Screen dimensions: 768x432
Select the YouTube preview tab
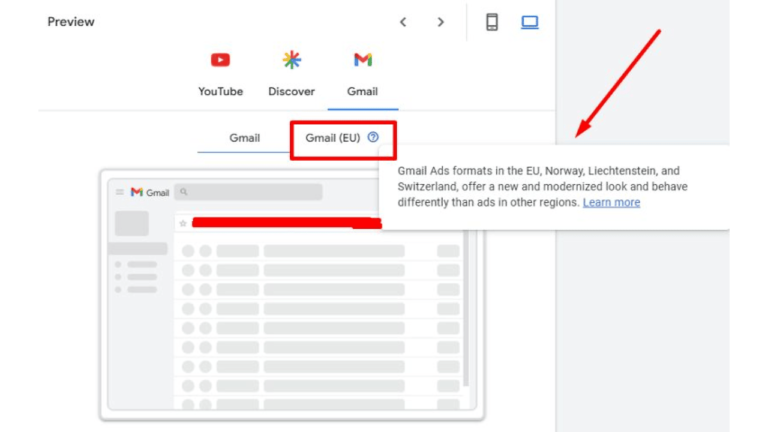coord(220,74)
